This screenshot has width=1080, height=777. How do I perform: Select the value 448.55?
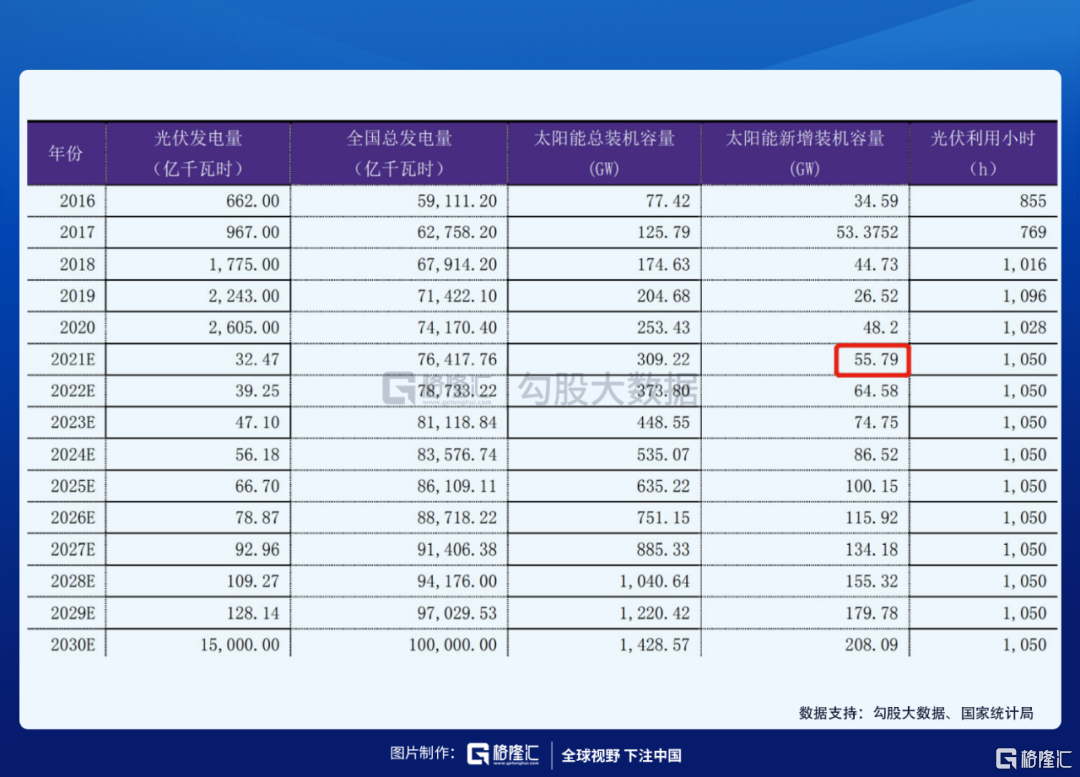(663, 423)
